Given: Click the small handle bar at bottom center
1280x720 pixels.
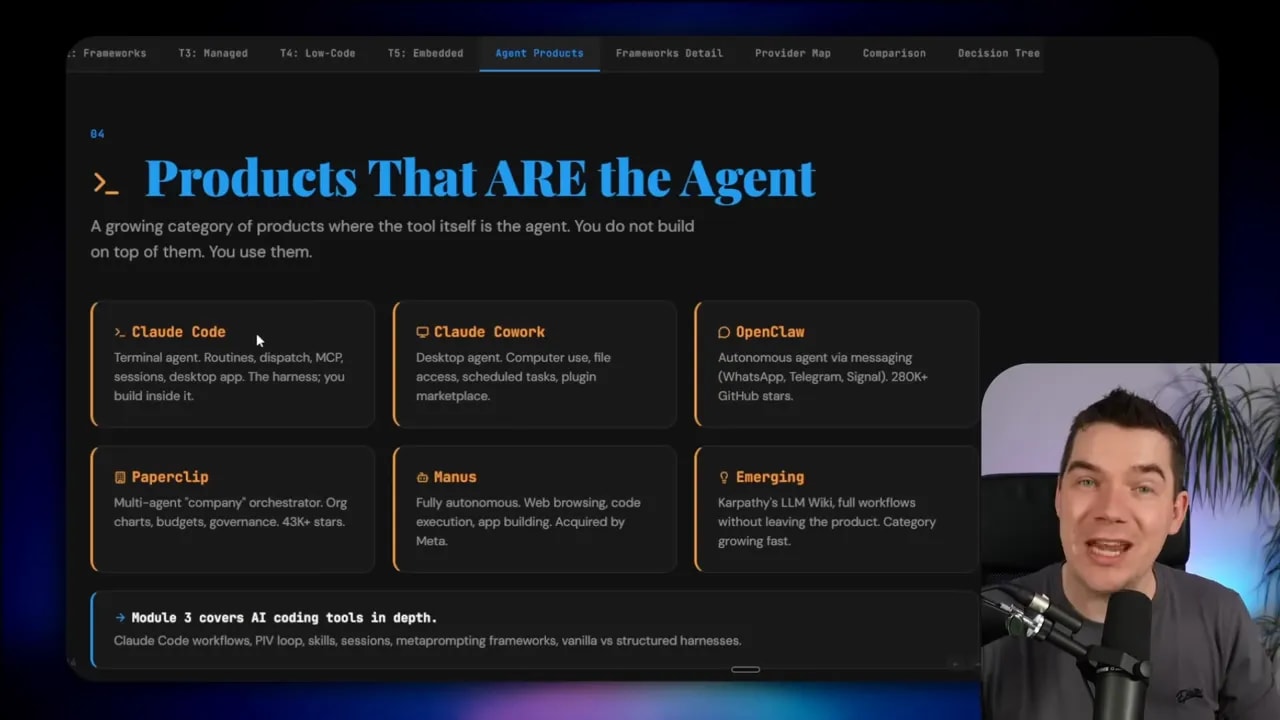Looking at the screenshot, I should pyautogui.click(x=746, y=670).
